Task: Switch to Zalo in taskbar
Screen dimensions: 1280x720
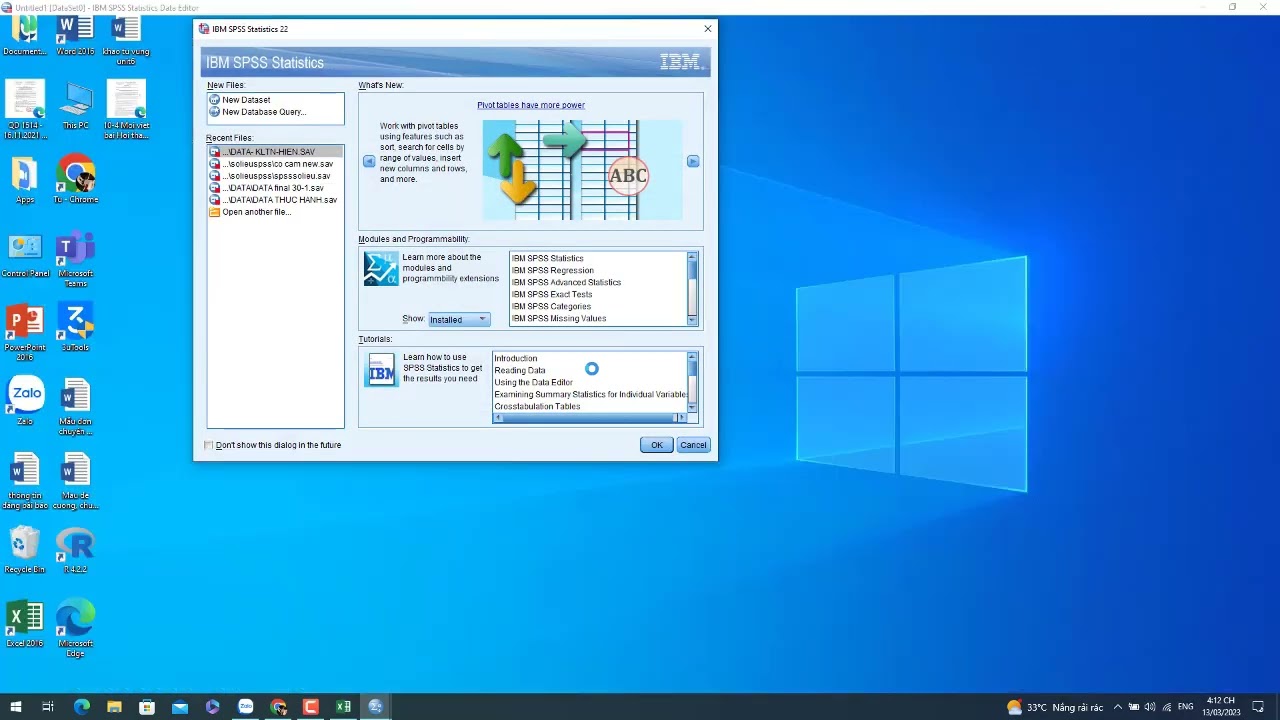Action: click(x=246, y=707)
